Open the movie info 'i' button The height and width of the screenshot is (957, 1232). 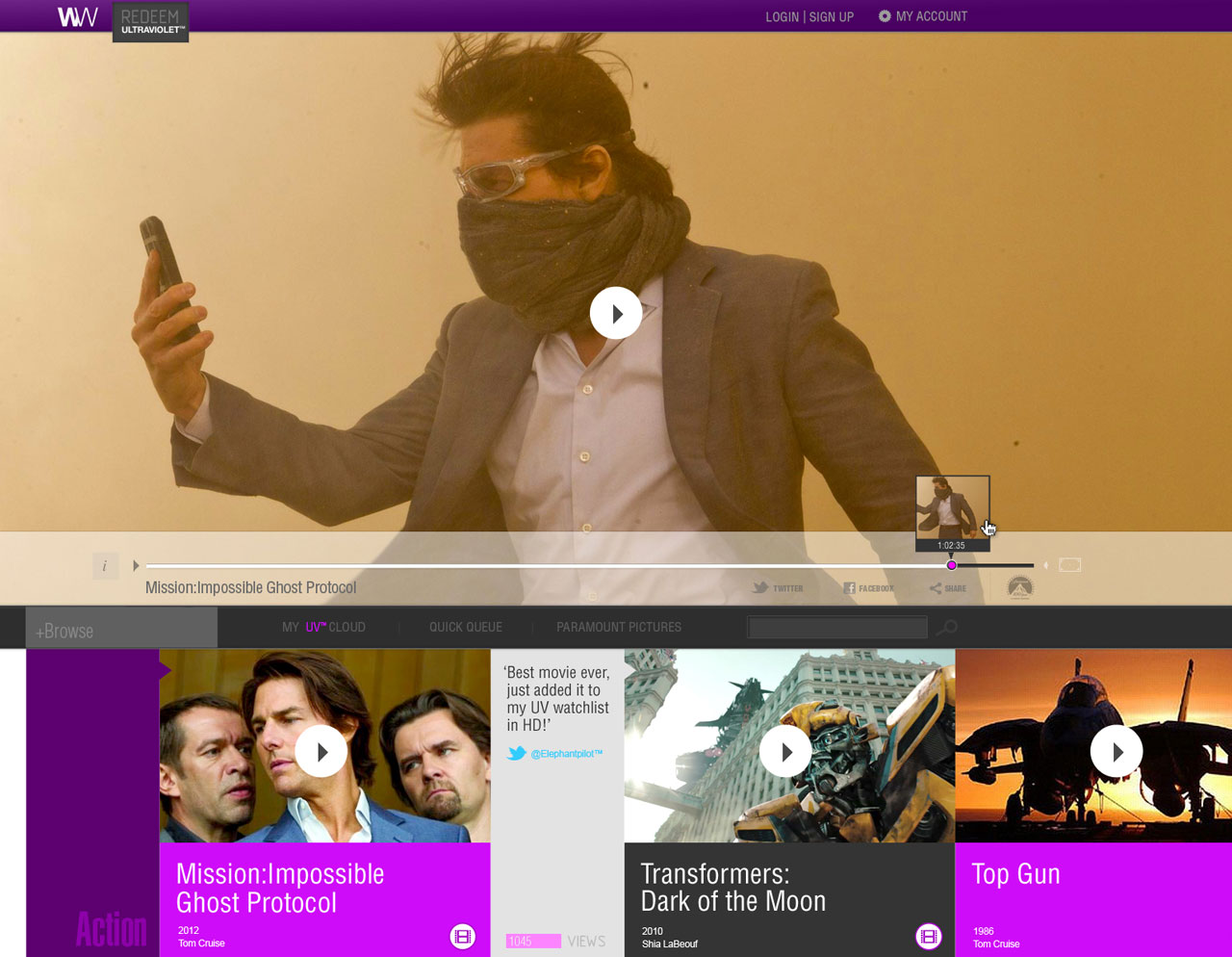tap(105, 566)
